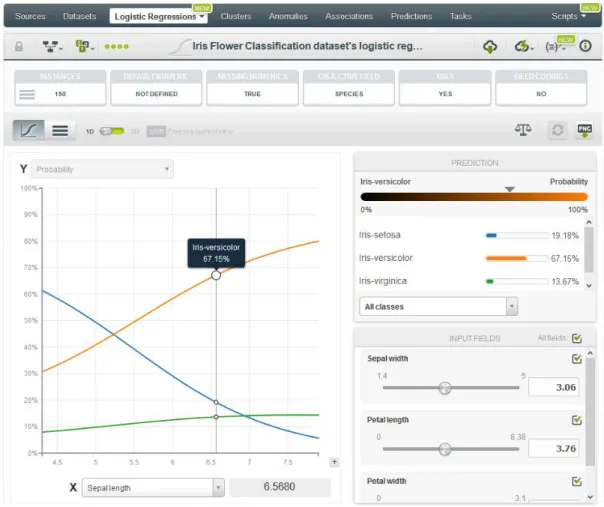Viewport: 604px width, 507px height.
Task: Click the X value field 6.5680
Action: click(x=280, y=487)
